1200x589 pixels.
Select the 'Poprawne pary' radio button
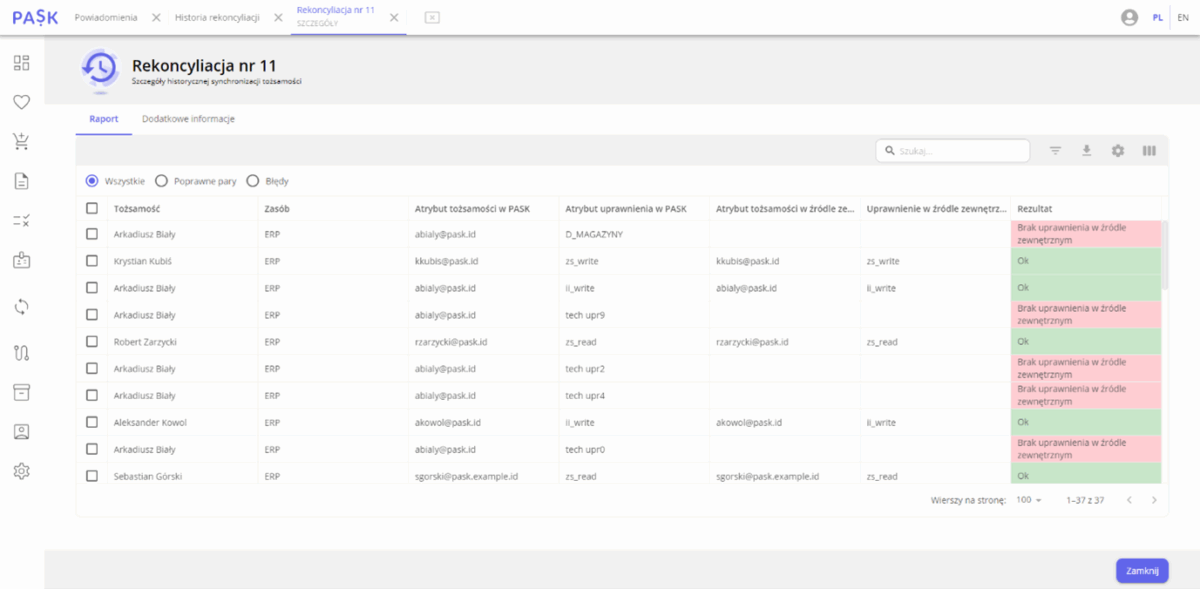point(161,181)
